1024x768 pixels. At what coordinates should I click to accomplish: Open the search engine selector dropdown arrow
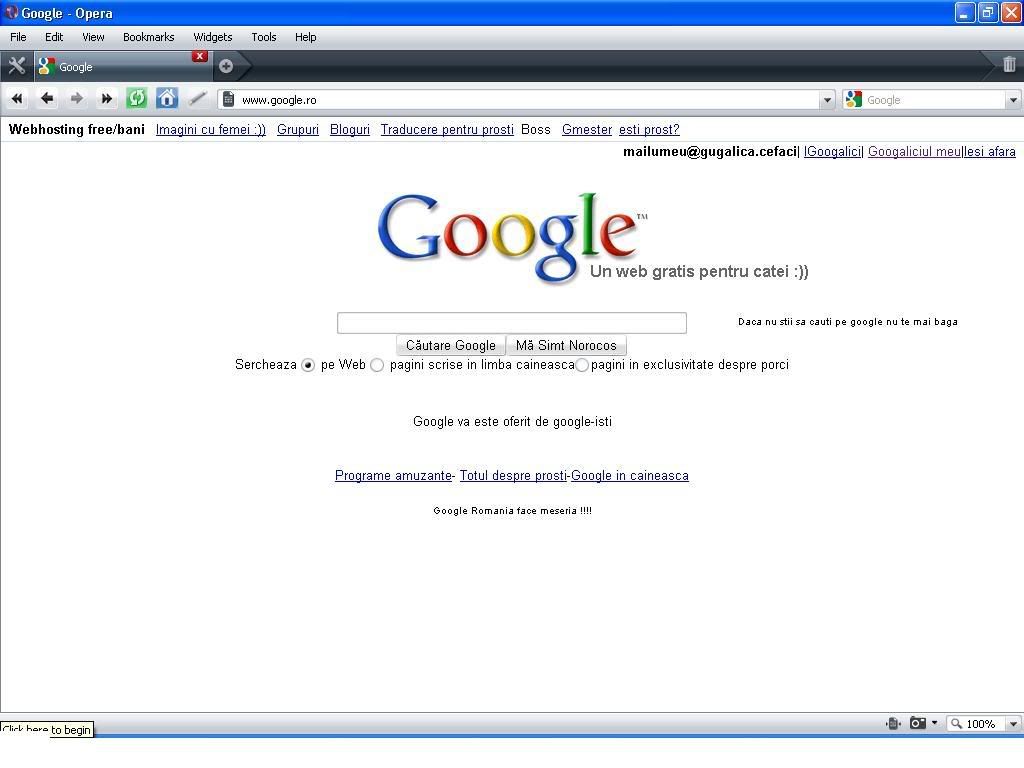(x=1012, y=100)
